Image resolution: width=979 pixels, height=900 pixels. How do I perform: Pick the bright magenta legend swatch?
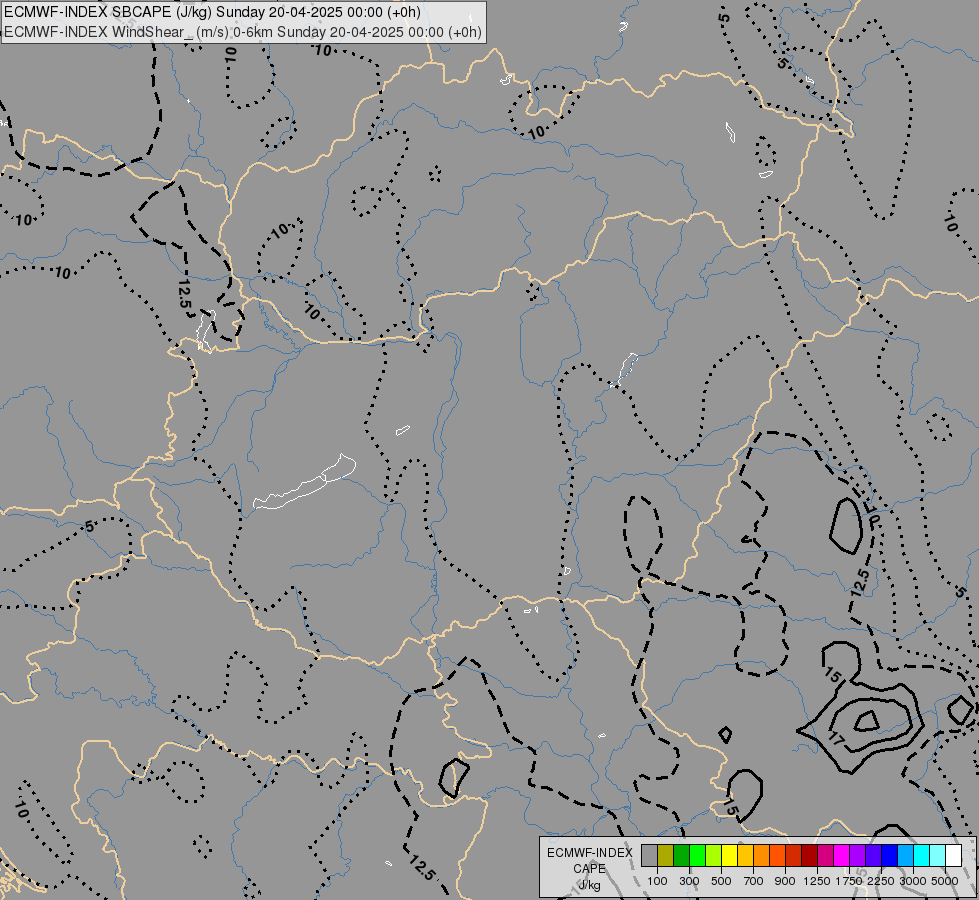coord(841,856)
